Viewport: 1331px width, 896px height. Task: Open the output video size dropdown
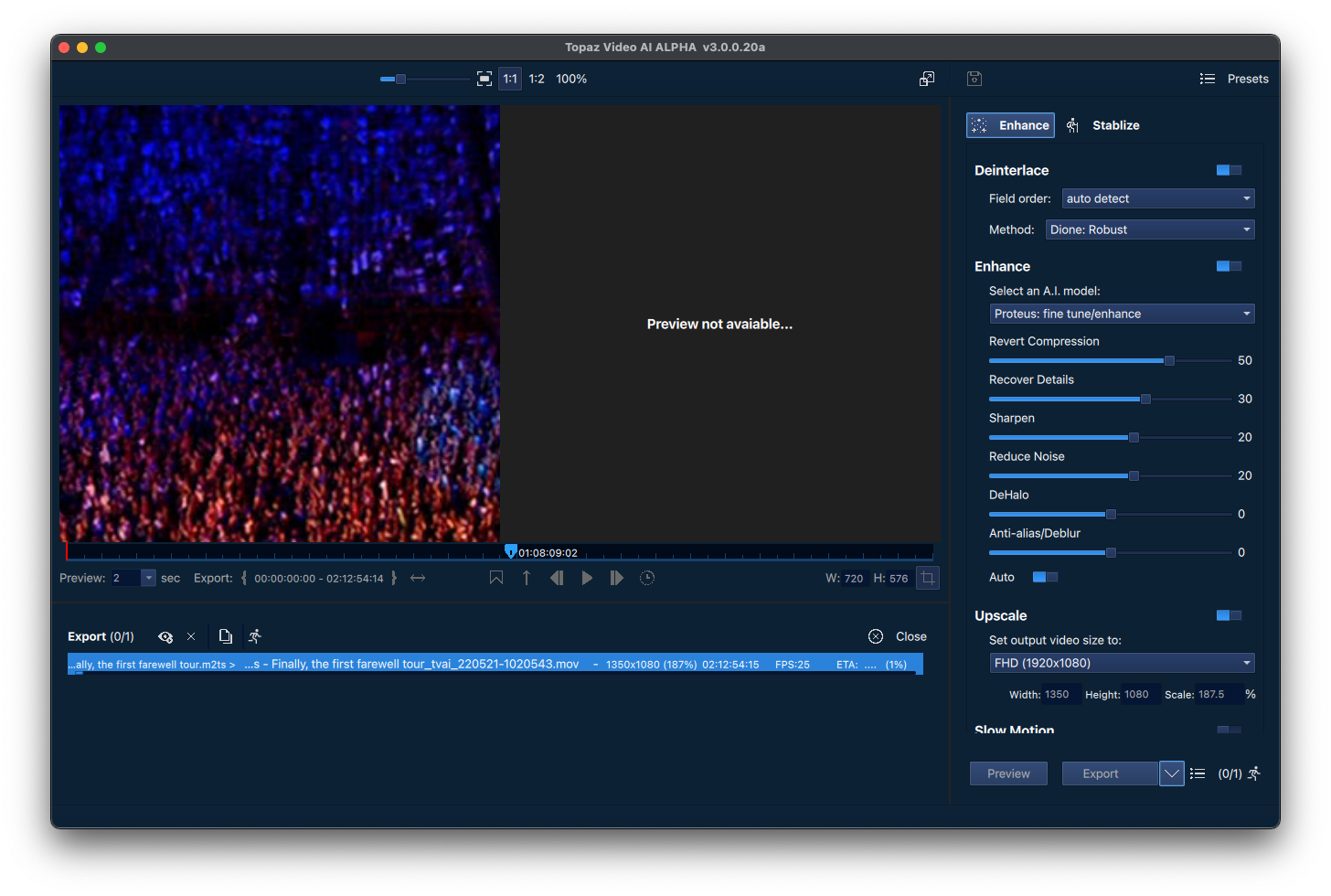pyautogui.click(x=1122, y=662)
